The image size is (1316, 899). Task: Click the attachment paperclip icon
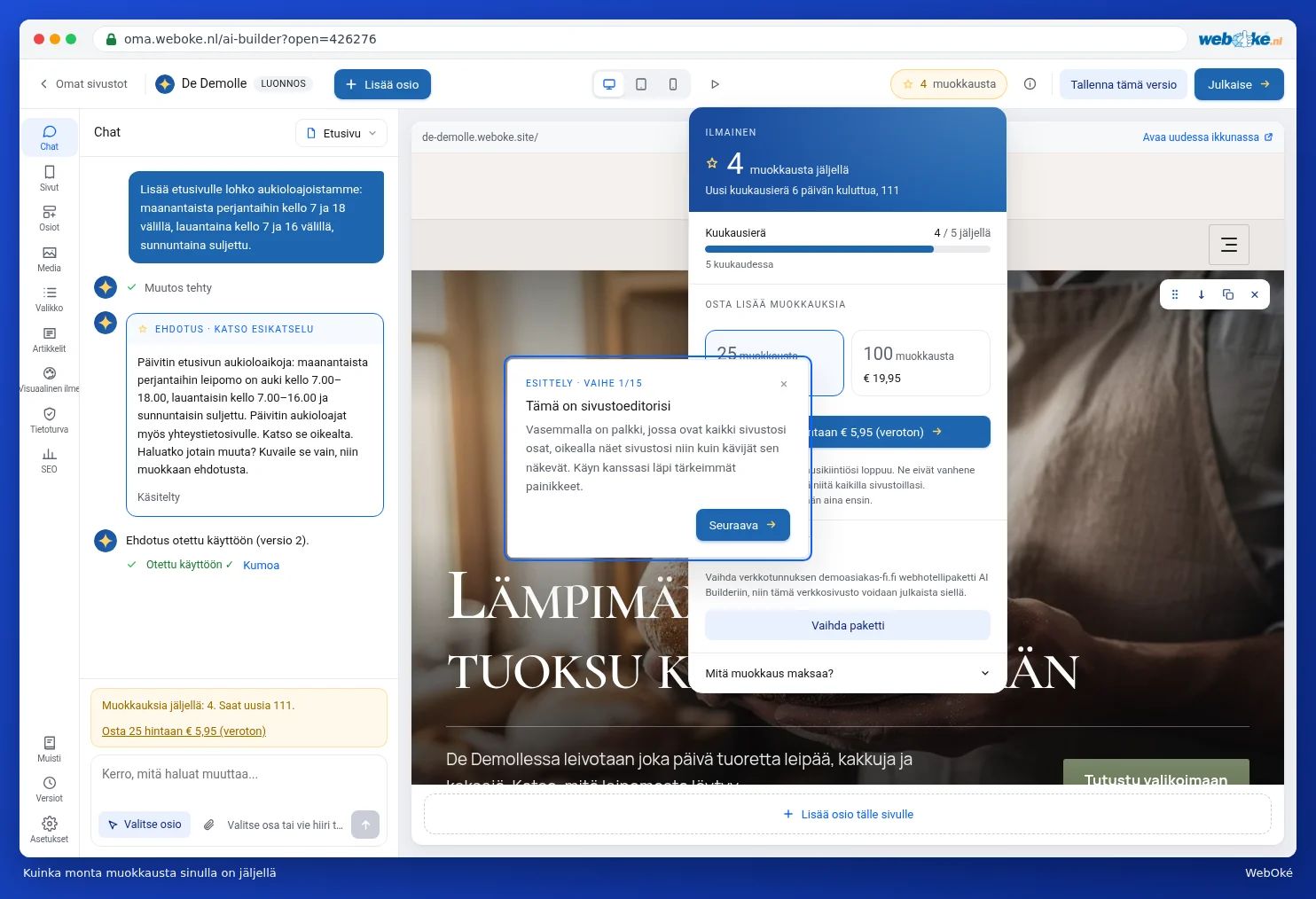pos(209,825)
